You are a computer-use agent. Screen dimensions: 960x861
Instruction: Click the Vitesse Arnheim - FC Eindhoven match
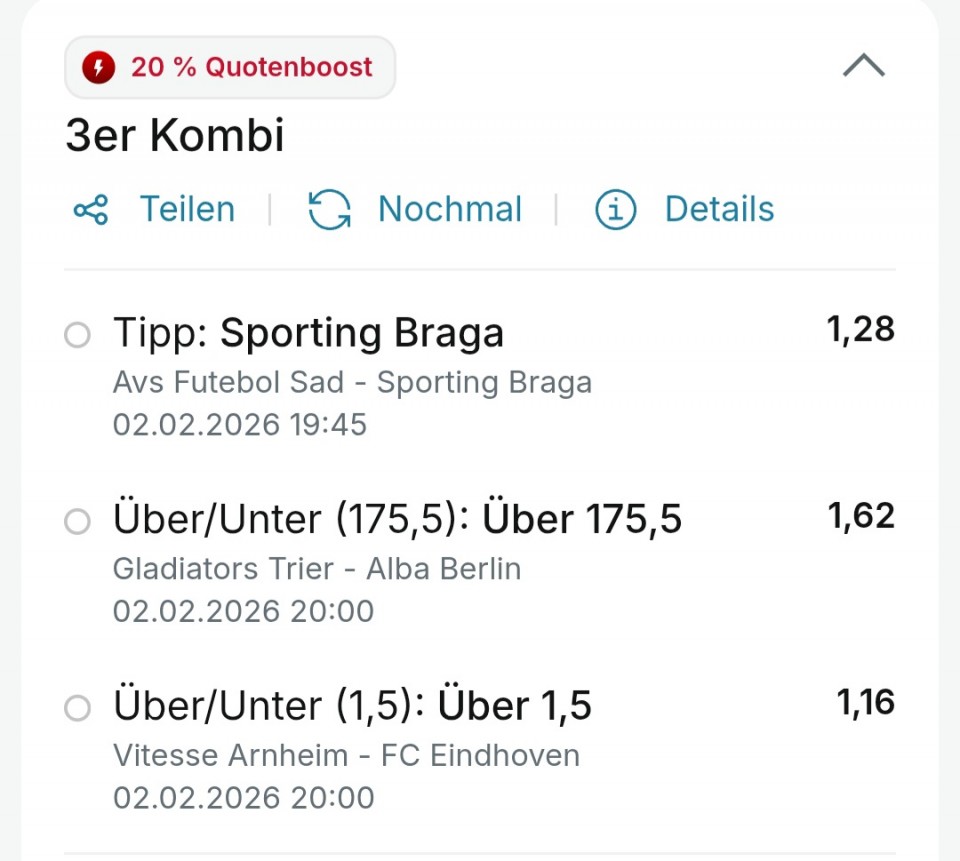coord(346,755)
